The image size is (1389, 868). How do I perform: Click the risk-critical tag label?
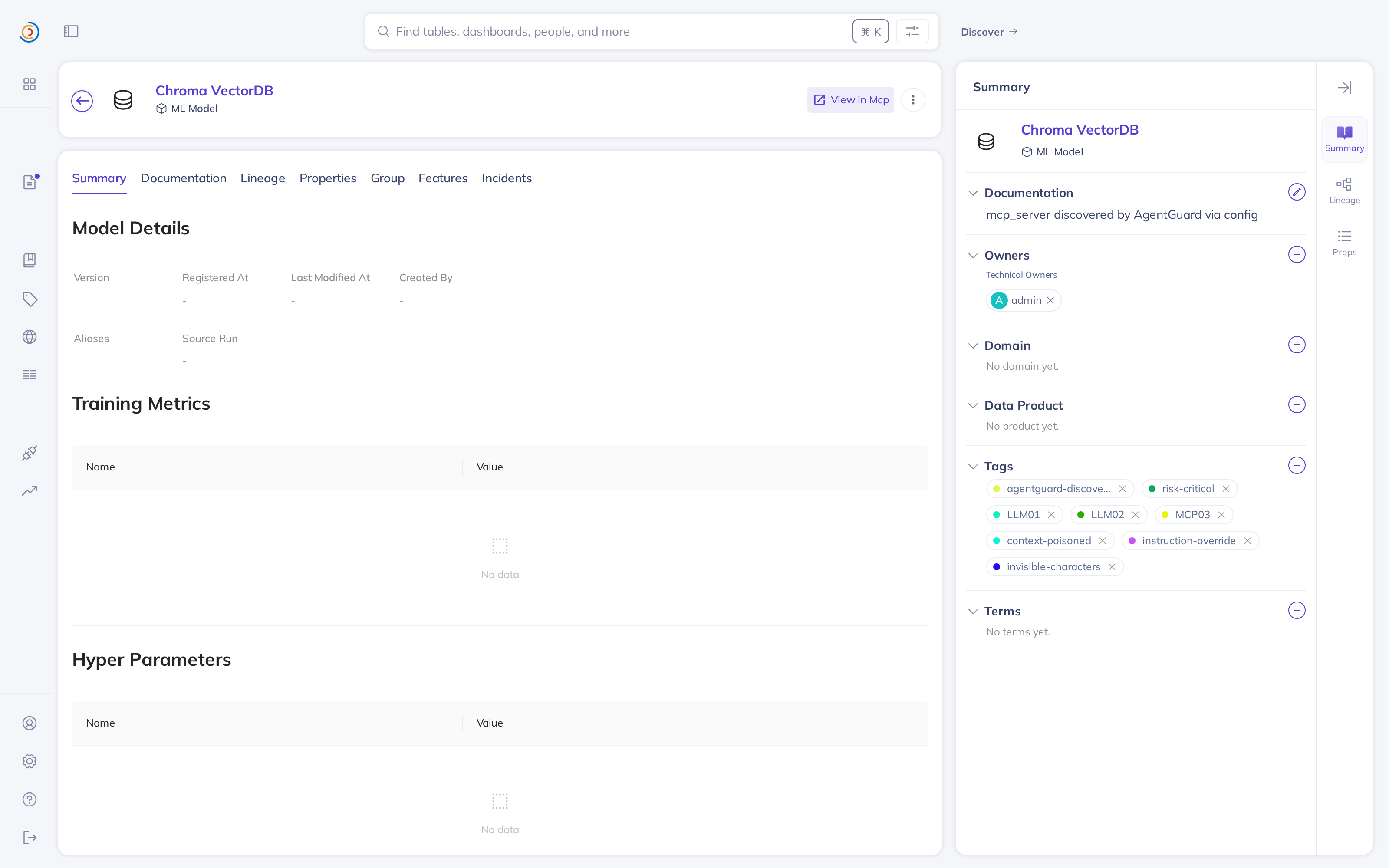point(1188,489)
